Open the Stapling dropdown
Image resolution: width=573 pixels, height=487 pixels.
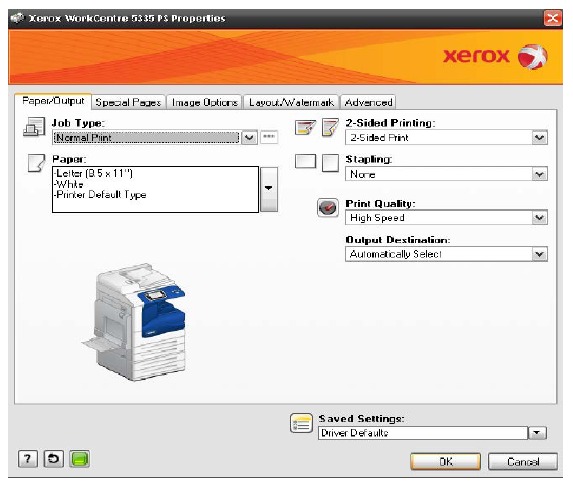tap(539, 174)
